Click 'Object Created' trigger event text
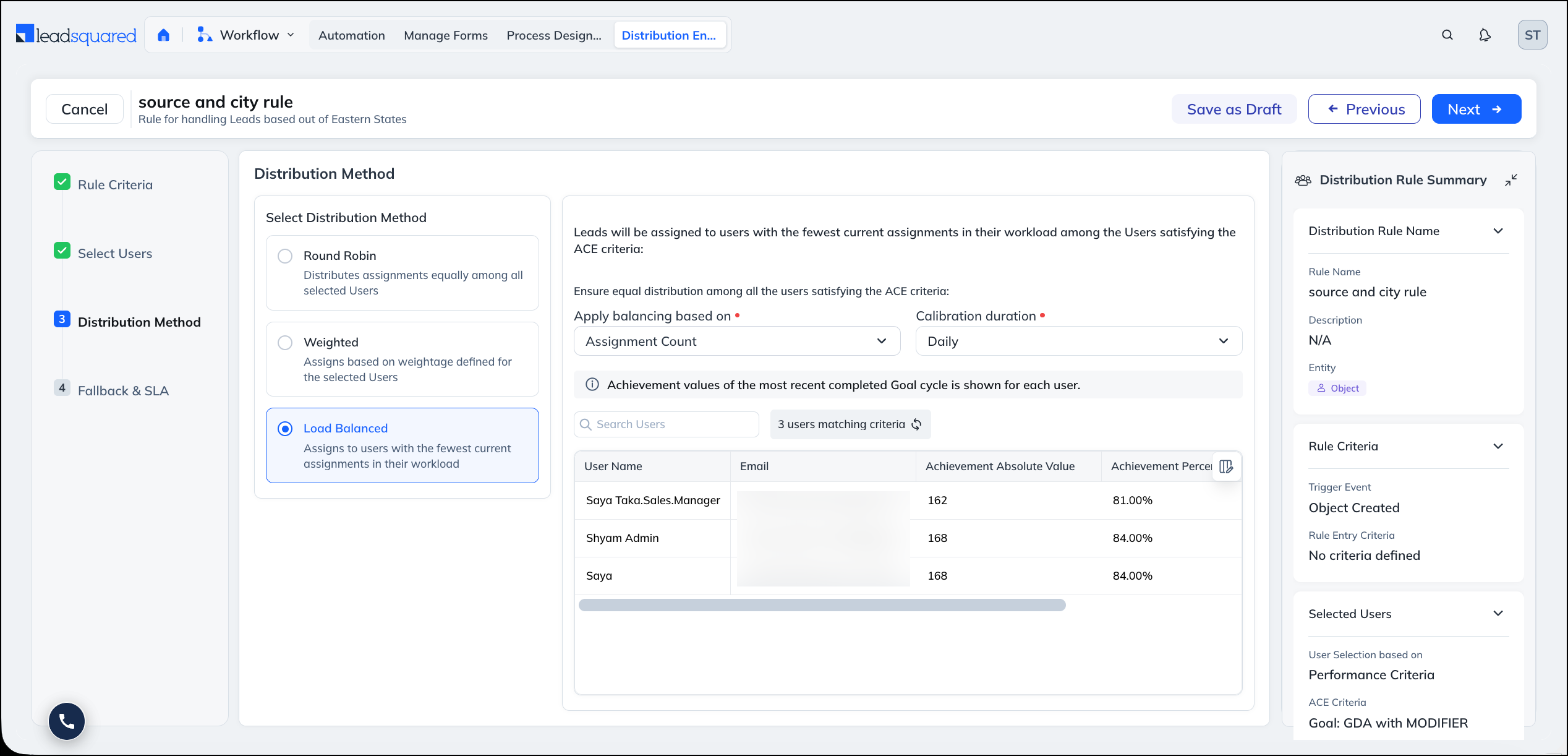Viewport: 1568px width, 756px height. [1353, 508]
